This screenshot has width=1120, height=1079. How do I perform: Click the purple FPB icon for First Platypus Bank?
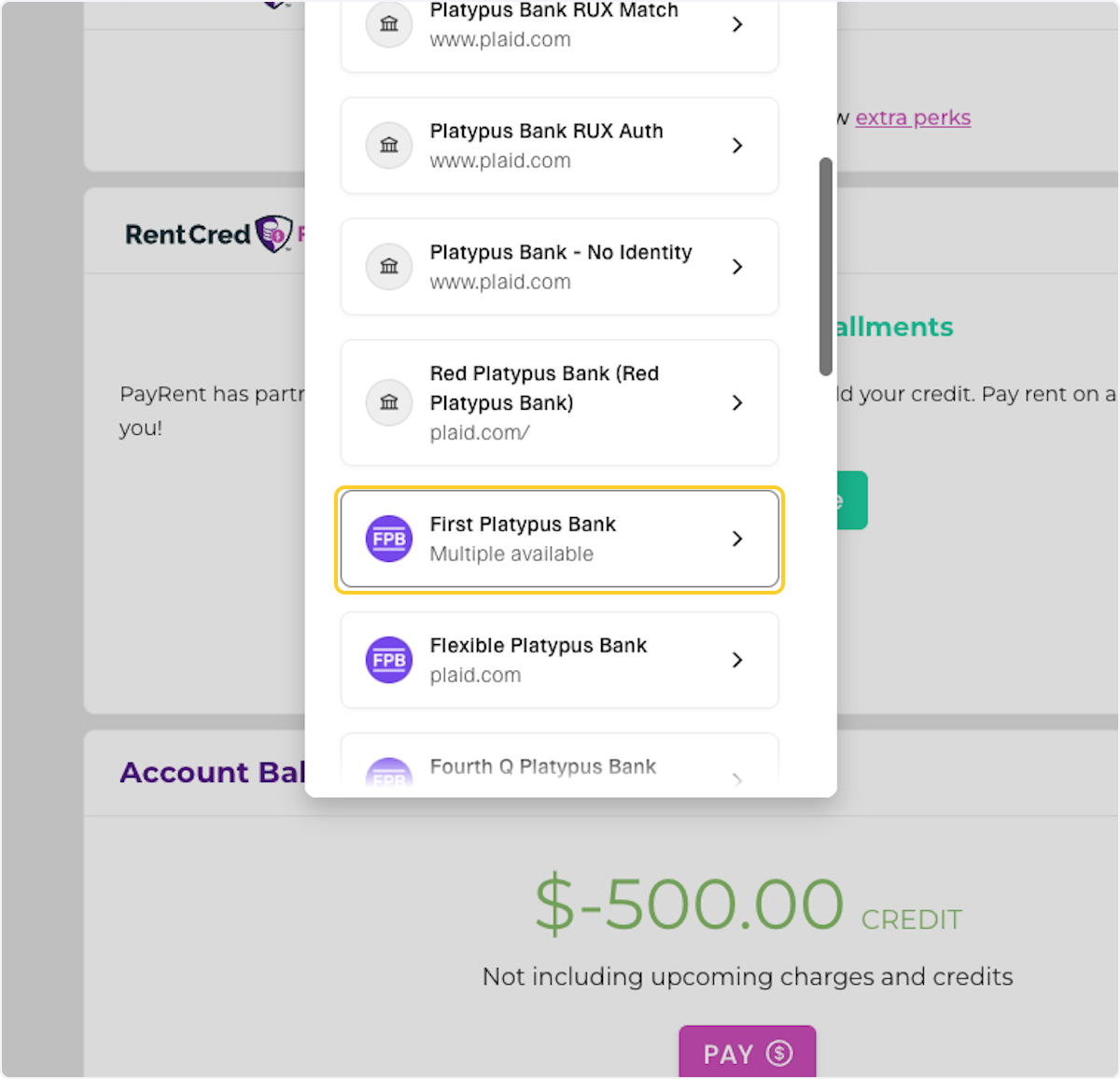coord(389,539)
